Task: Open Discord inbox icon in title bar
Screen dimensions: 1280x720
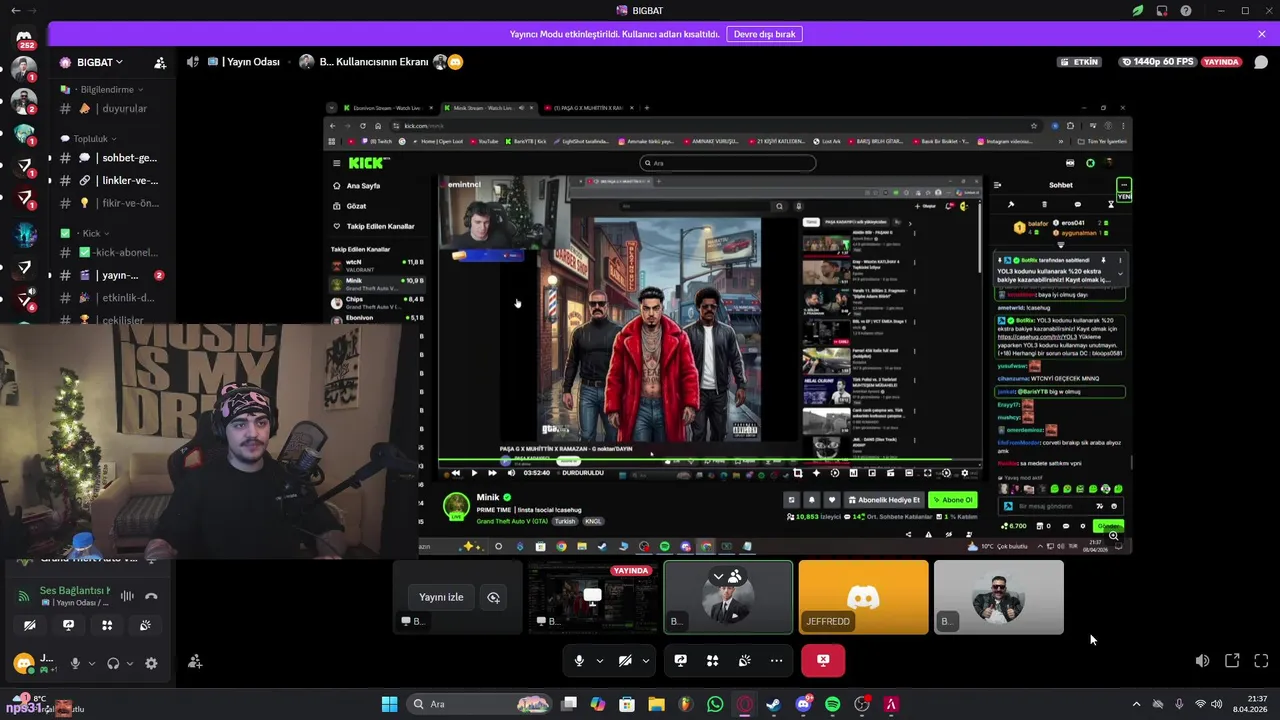Action: [1162, 11]
